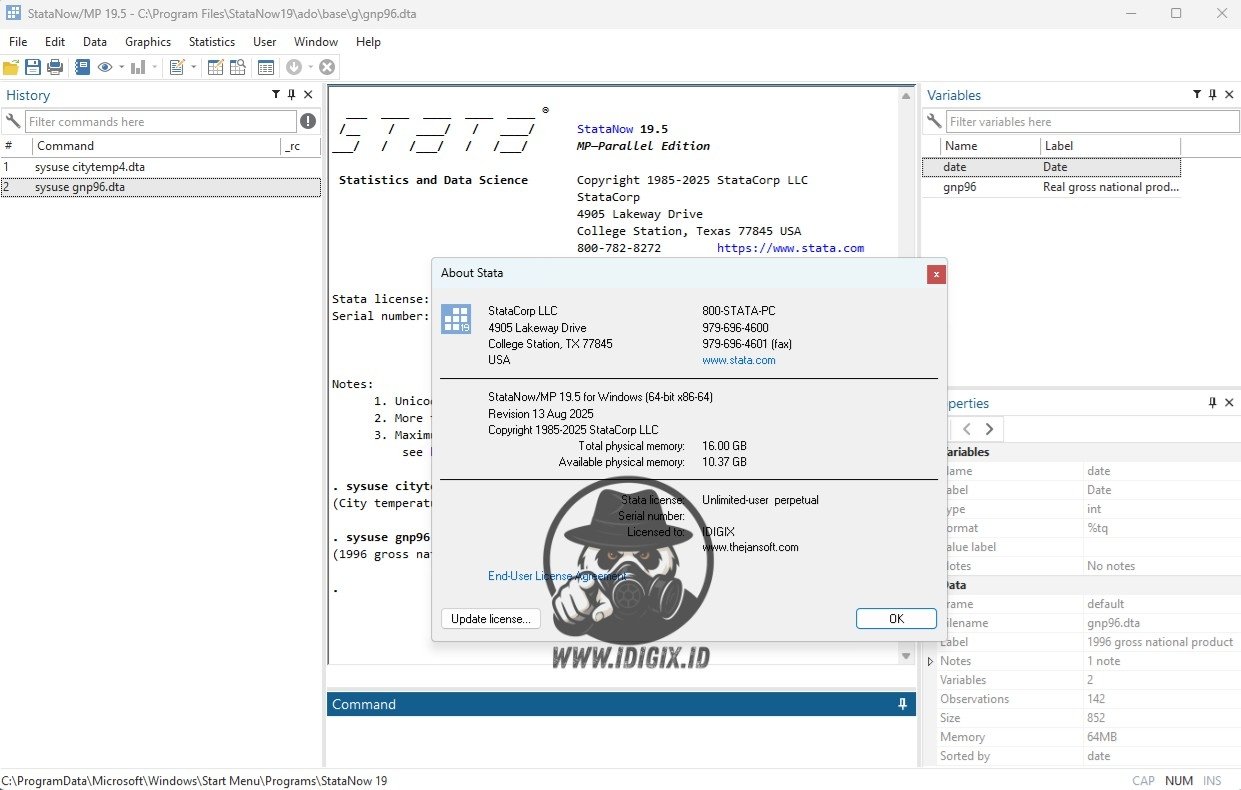This screenshot has width=1241, height=790.
Task: Toggle the History errors exclamation icon
Action: click(308, 121)
